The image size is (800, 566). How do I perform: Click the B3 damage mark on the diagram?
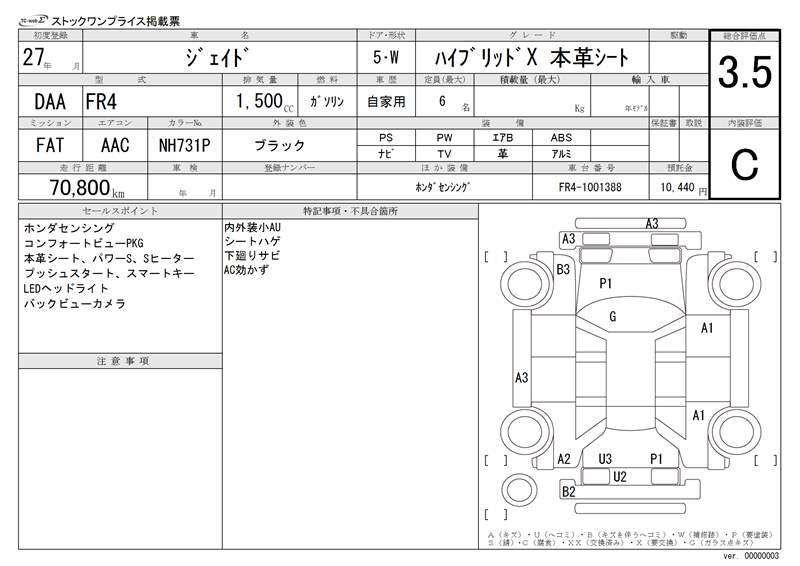pos(563,269)
